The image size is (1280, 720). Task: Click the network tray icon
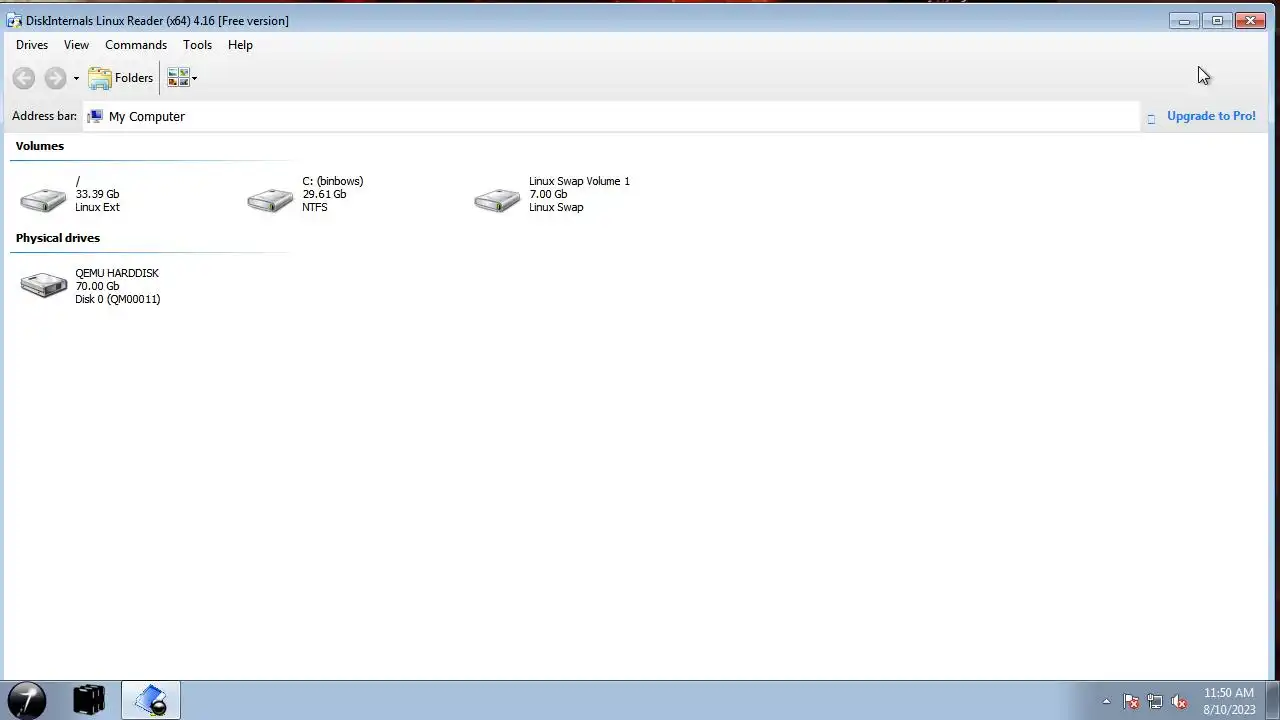click(x=1155, y=702)
